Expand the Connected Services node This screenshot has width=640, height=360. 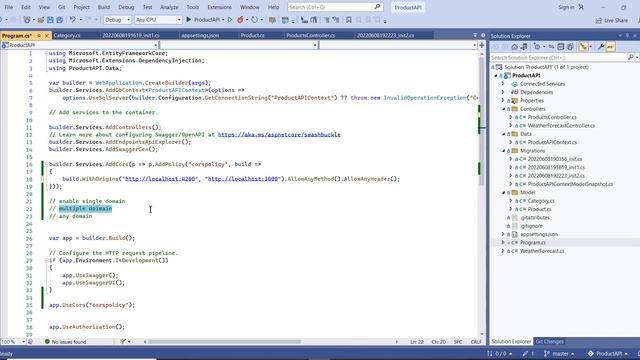(503, 84)
